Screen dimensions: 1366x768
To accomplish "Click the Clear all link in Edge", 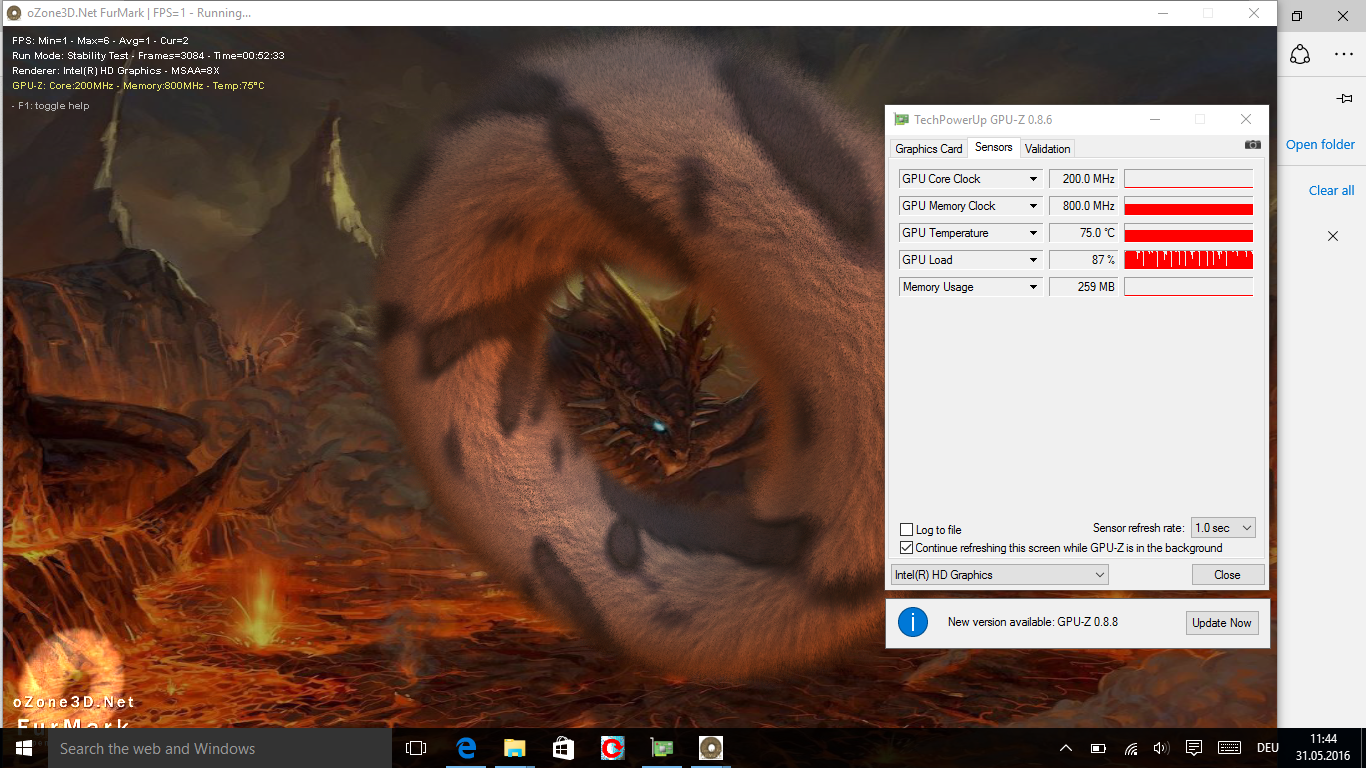I will 1332,191.
